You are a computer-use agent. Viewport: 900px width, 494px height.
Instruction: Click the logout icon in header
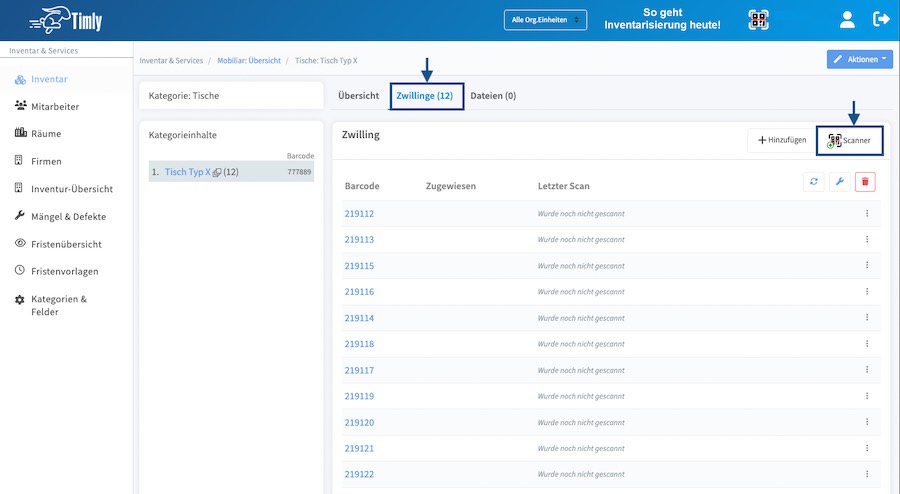tap(881, 19)
